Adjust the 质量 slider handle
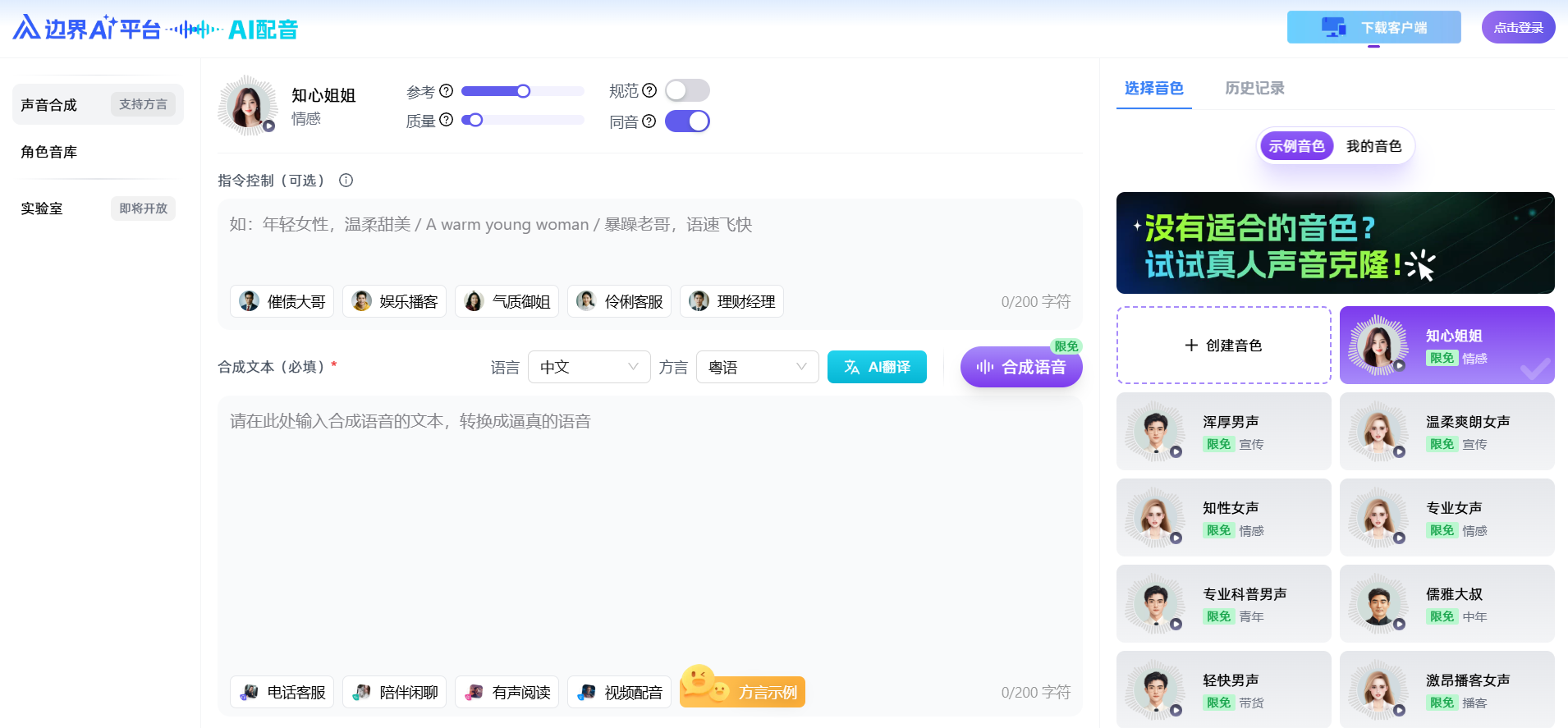The image size is (1568, 728). (x=475, y=120)
